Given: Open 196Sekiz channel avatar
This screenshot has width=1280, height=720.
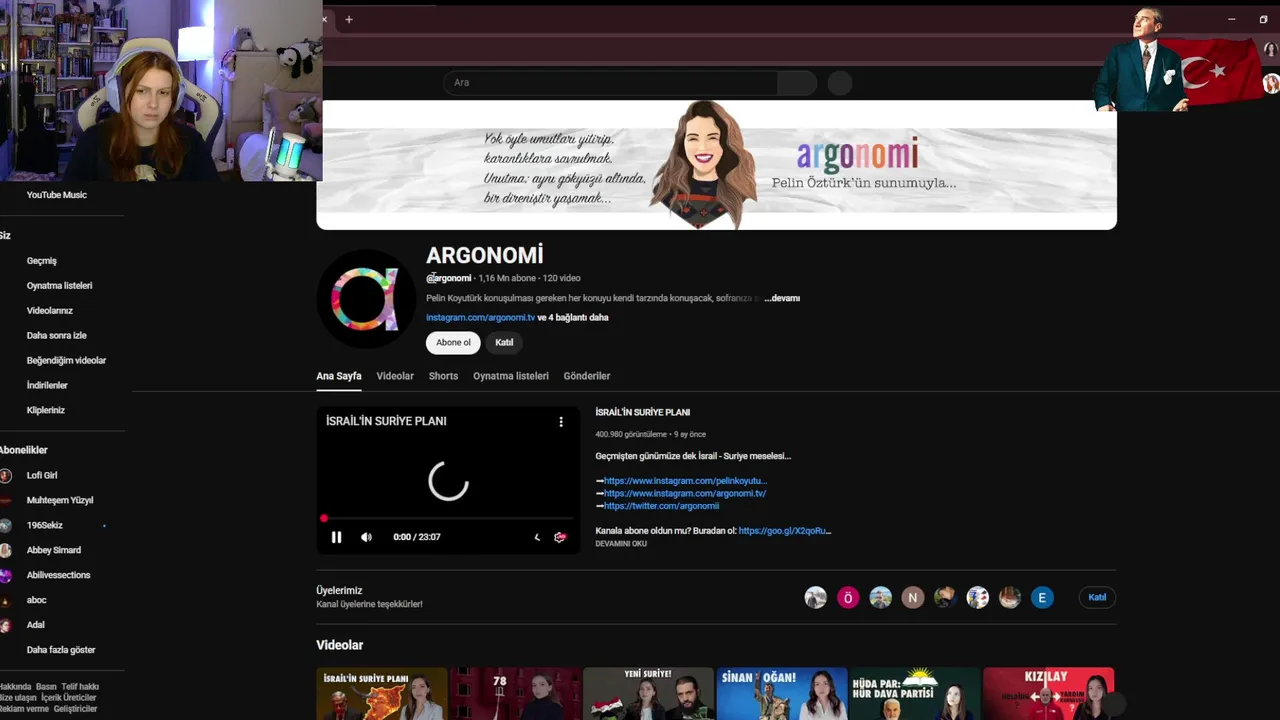Looking at the screenshot, I should pyautogui.click(x=6, y=525).
